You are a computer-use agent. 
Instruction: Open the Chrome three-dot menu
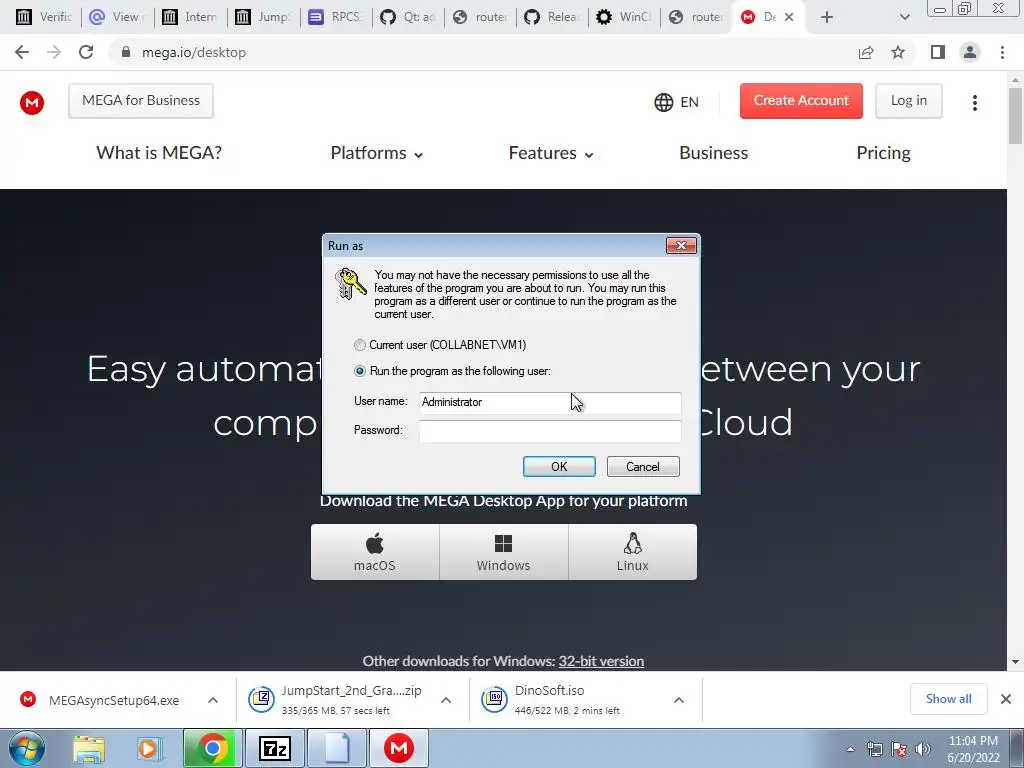click(x=1002, y=52)
